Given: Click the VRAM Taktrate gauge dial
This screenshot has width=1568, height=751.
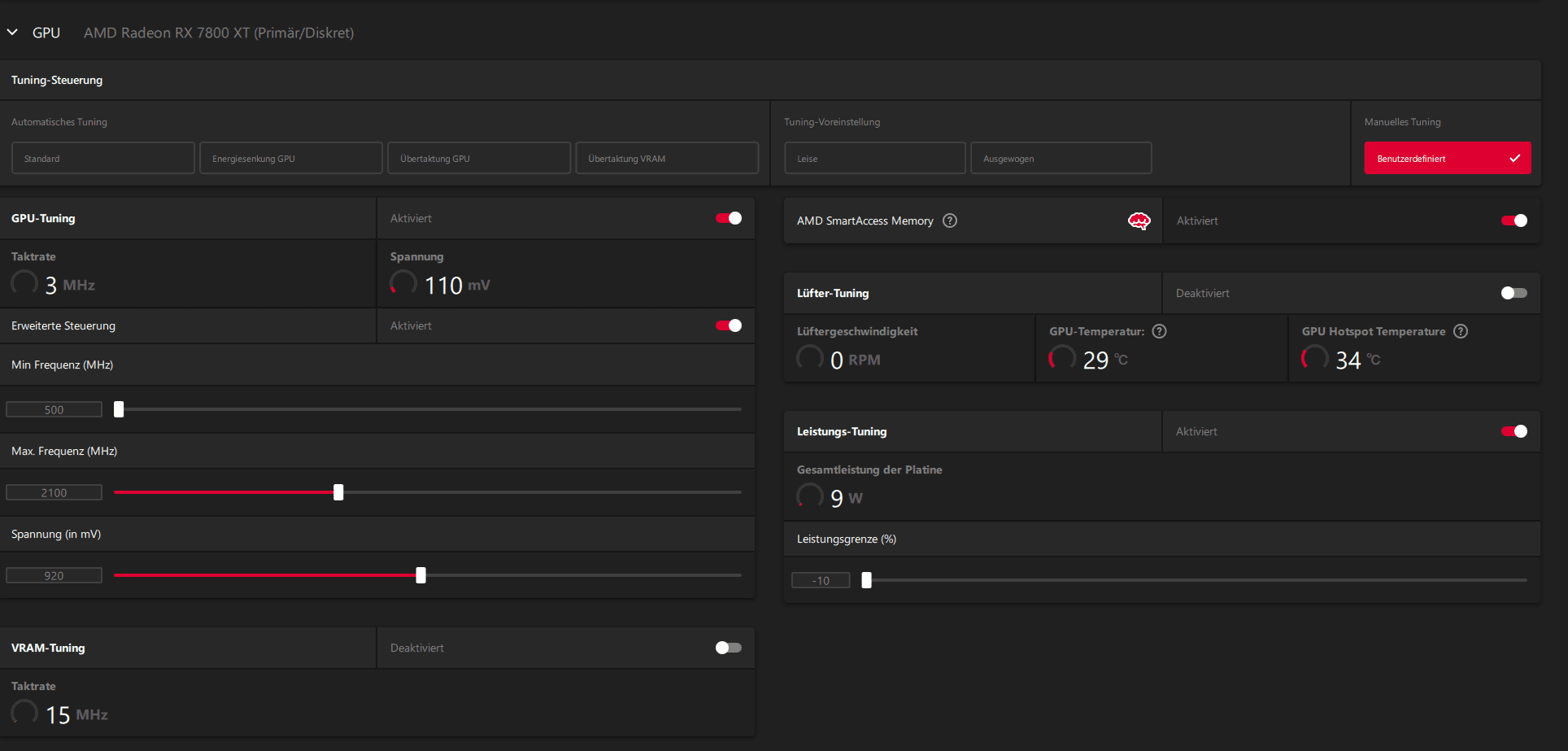Looking at the screenshot, I should pos(24,713).
